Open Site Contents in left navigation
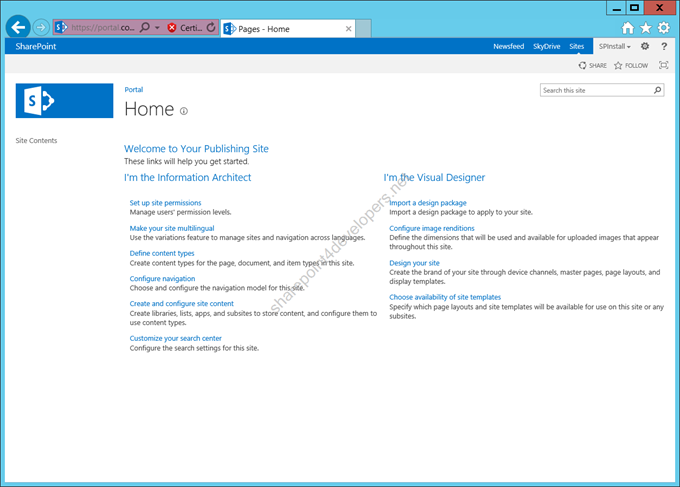The height and width of the screenshot is (487, 680). pyautogui.click(x=36, y=141)
